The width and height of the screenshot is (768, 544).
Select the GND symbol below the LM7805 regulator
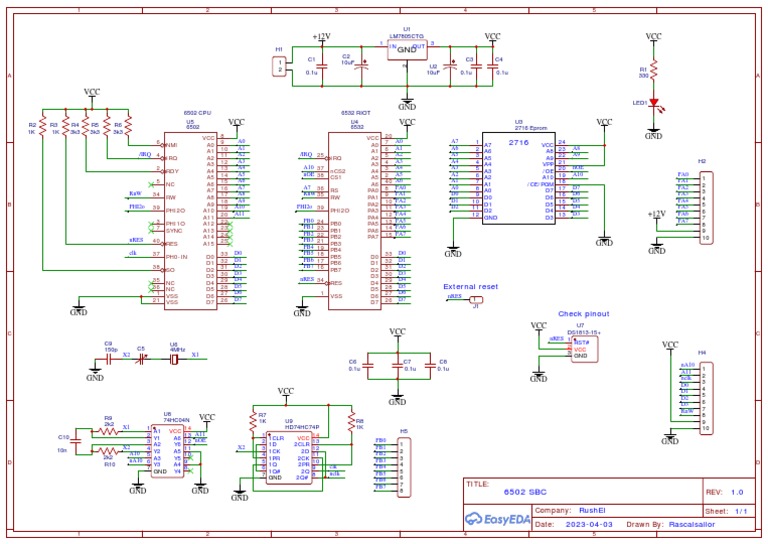(x=407, y=104)
